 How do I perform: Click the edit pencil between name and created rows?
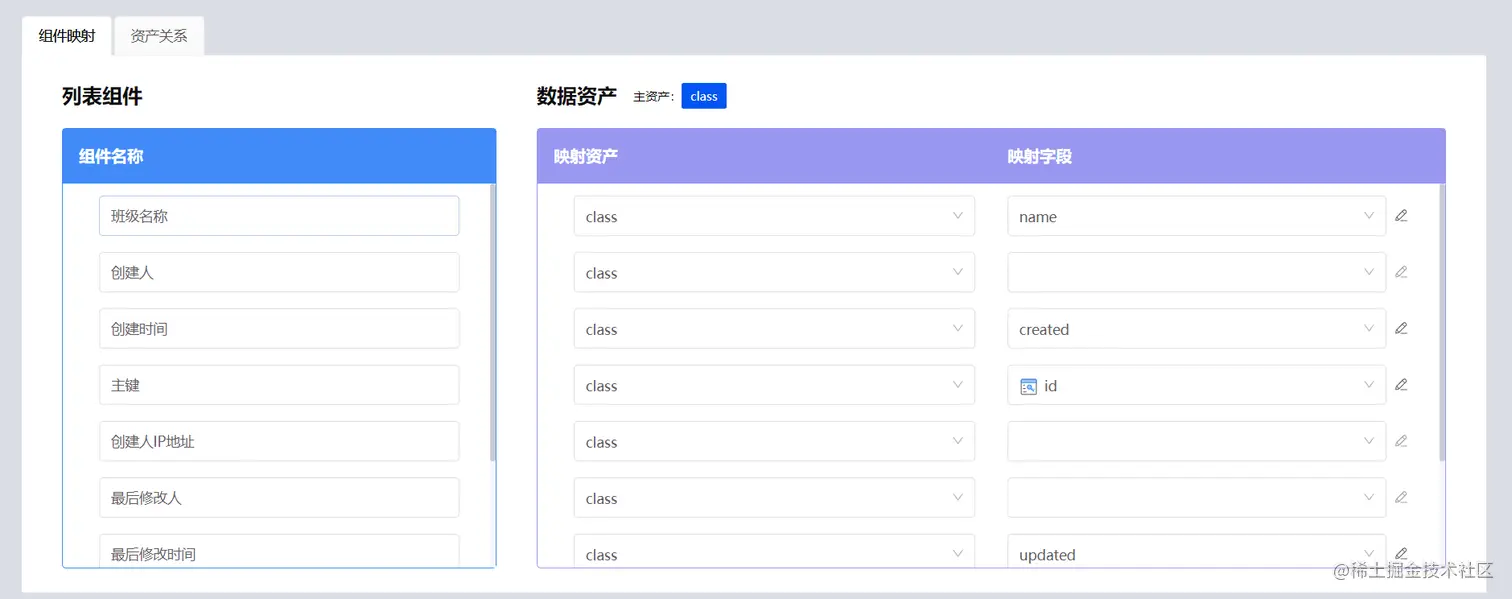click(x=1401, y=272)
